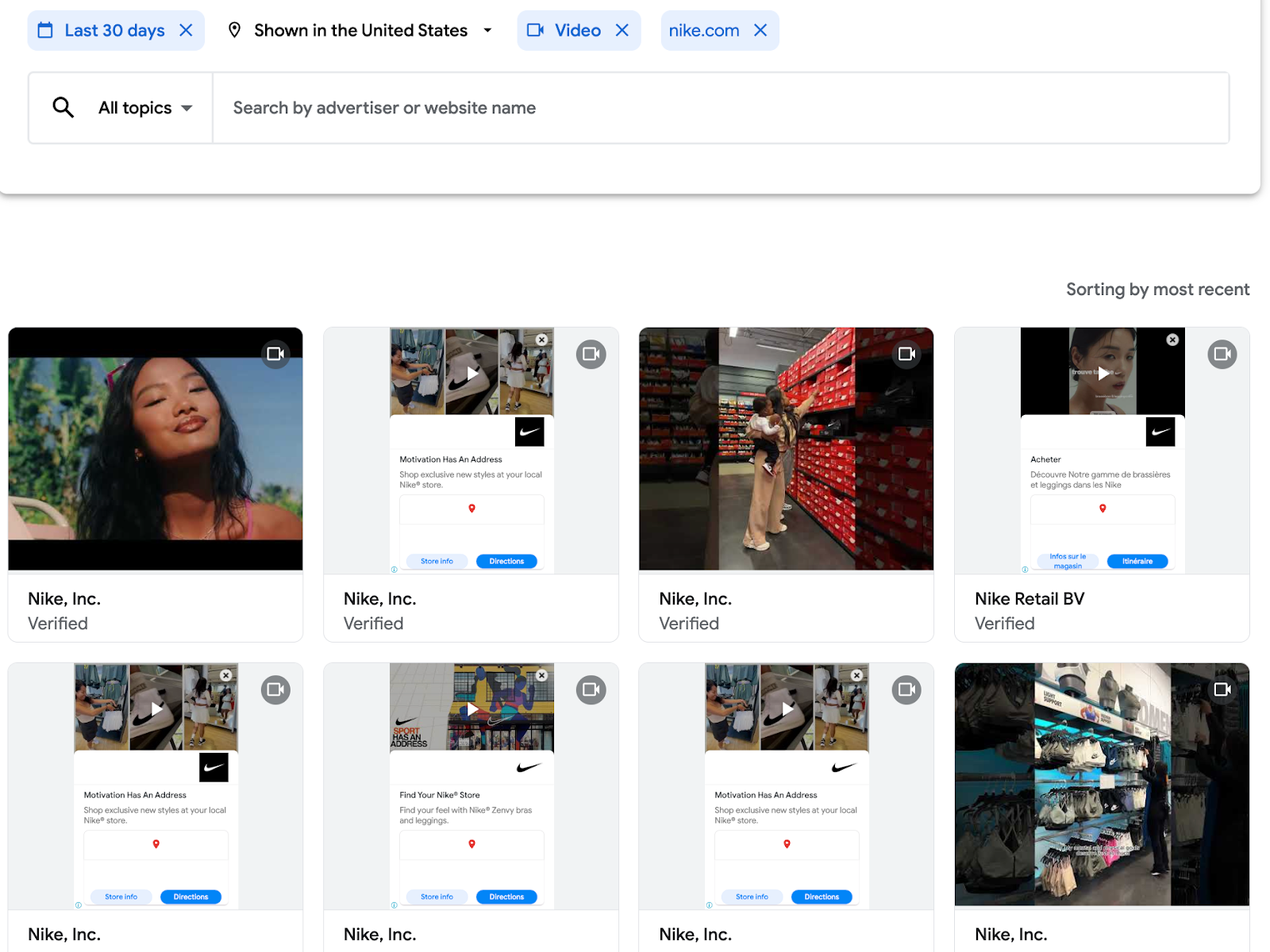Remove the nike.com filter
The image size is (1270, 952).
click(760, 30)
